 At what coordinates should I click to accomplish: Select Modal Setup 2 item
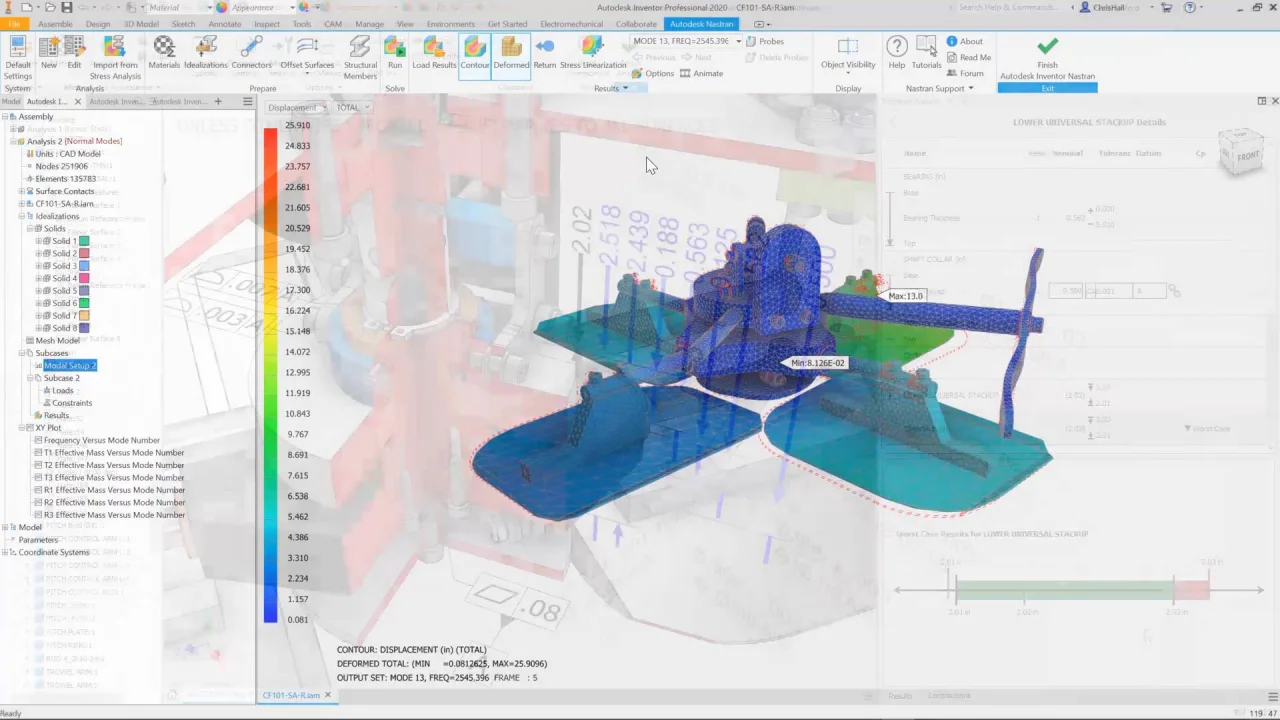click(x=70, y=365)
